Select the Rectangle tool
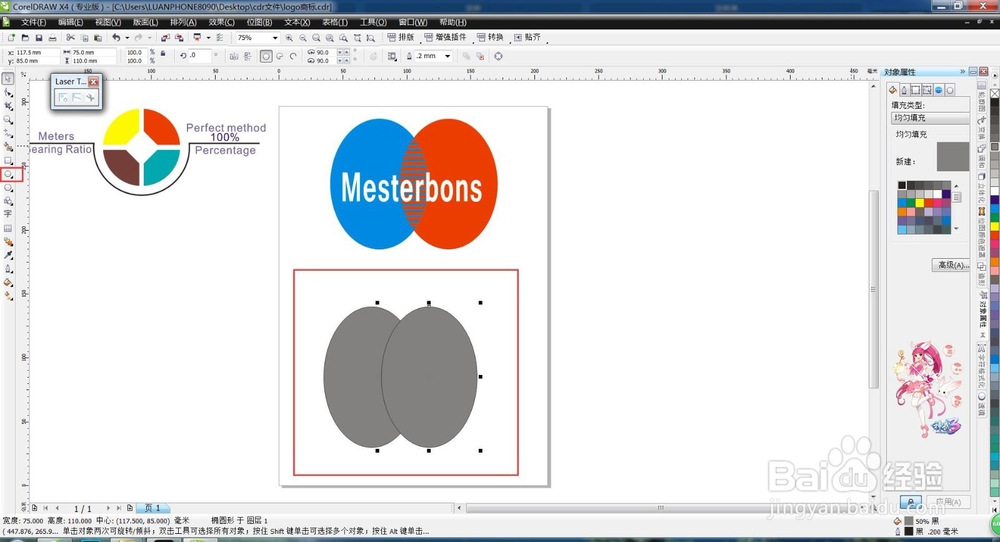Image resolution: width=1000 pixels, height=542 pixels. (8, 160)
